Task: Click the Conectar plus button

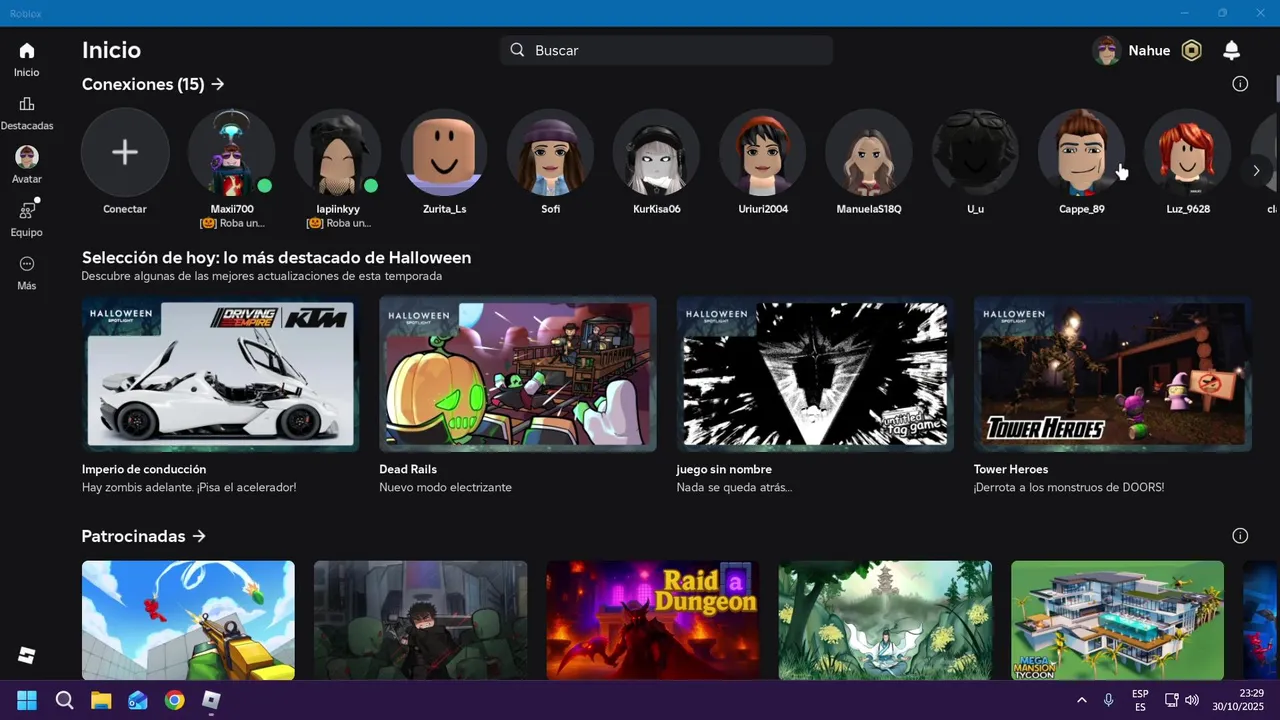Action: point(125,153)
